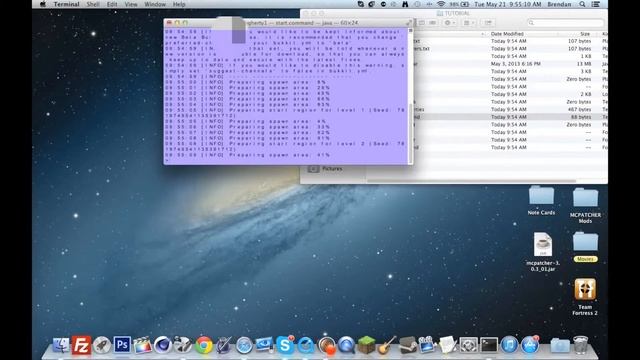
Task: Open Finder from the dock
Action: pos(61,345)
